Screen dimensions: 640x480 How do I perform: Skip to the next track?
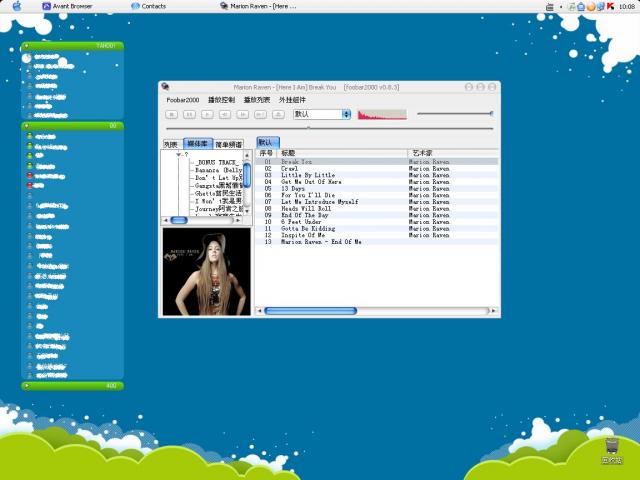coord(242,115)
